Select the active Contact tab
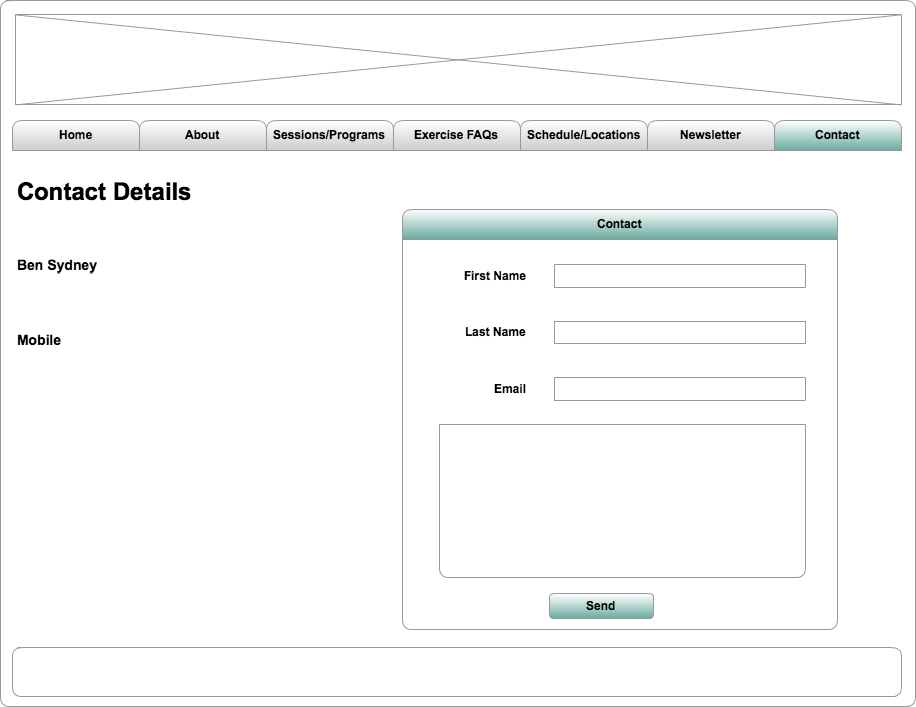The width and height of the screenshot is (916, 707). (837, 134)
